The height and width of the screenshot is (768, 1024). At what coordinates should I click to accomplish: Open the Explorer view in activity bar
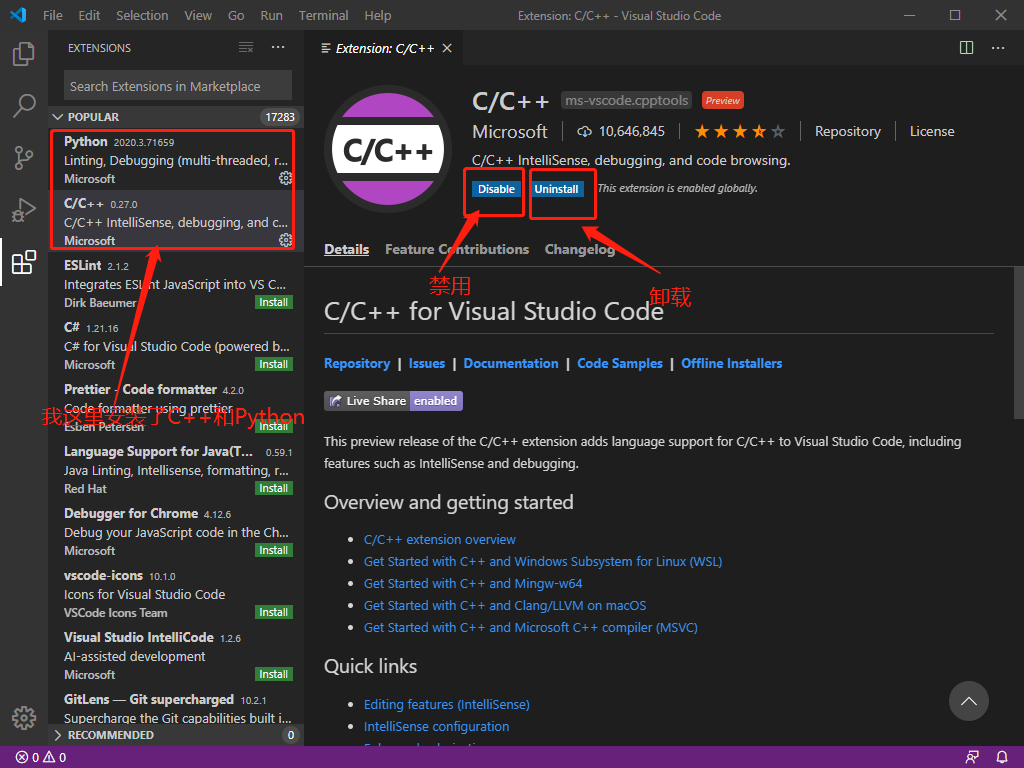[24, 54]
